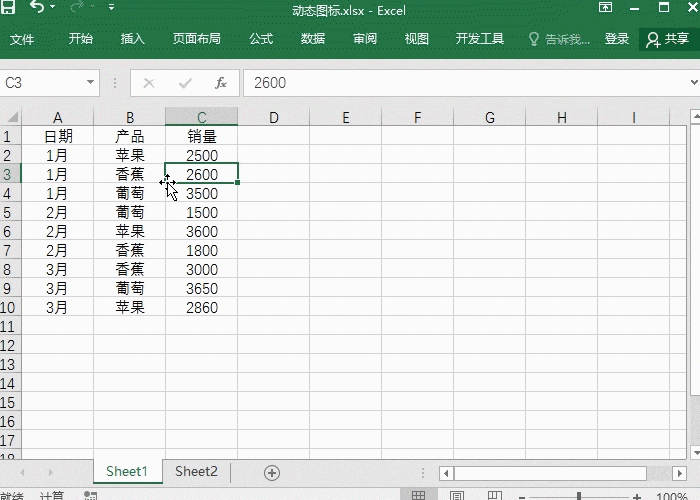Add a new sheet with the plus icon
The image size is (700, 500).
pos(272,473)
